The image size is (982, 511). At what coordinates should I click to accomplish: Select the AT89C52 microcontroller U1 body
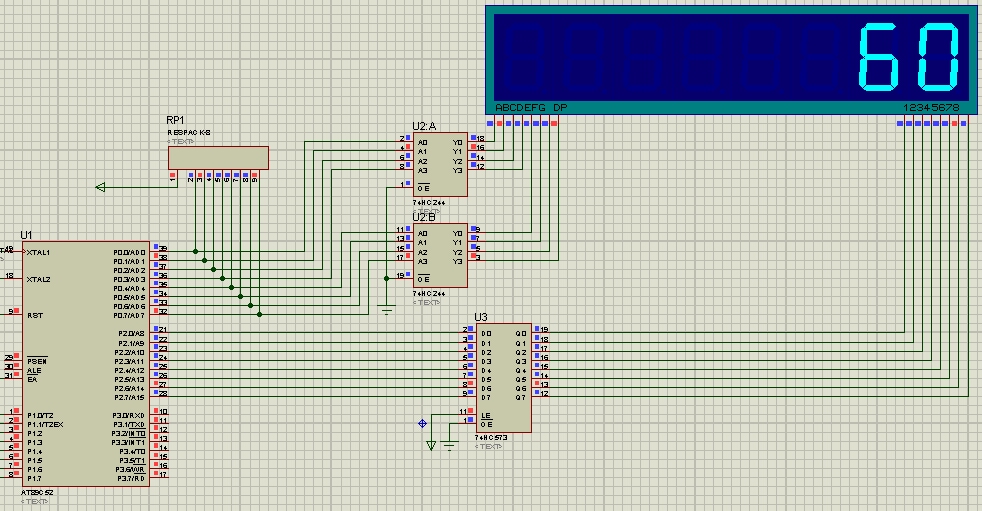pos(85,365)
